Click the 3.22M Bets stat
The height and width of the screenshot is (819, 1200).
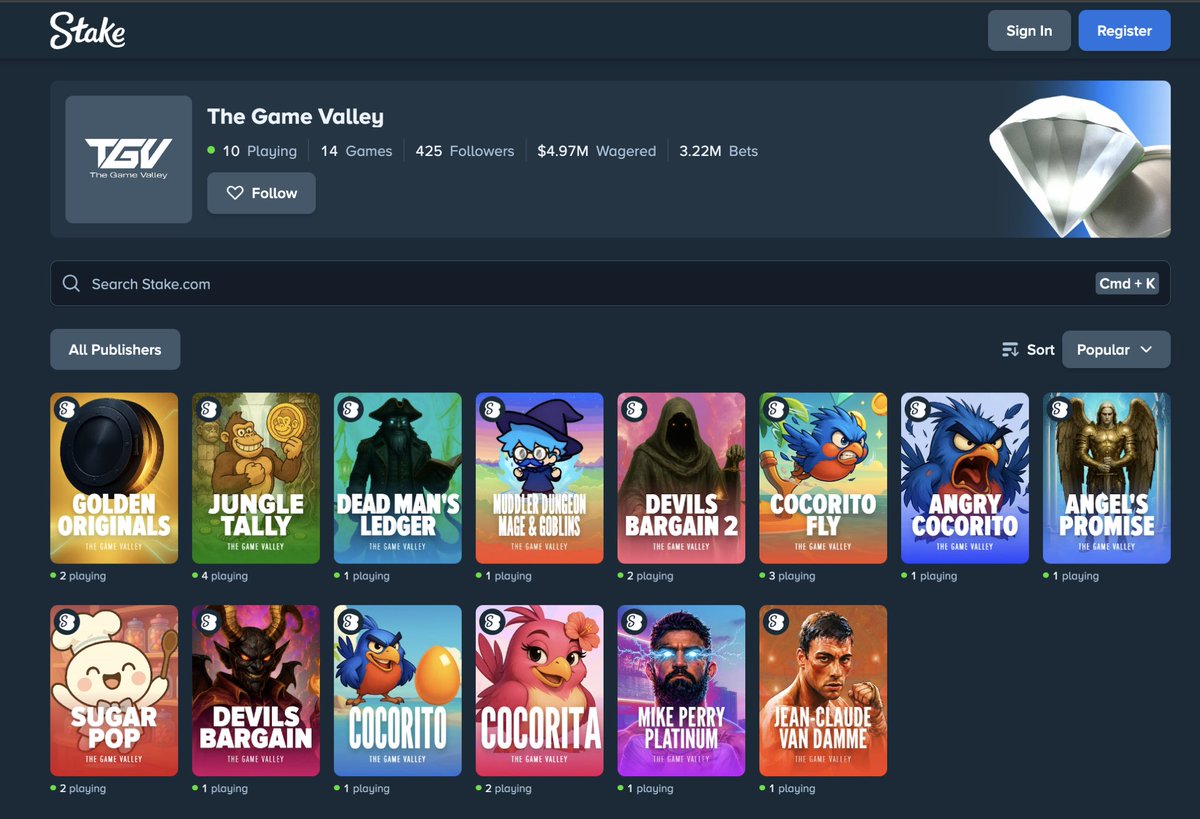(x=719, y=151)
